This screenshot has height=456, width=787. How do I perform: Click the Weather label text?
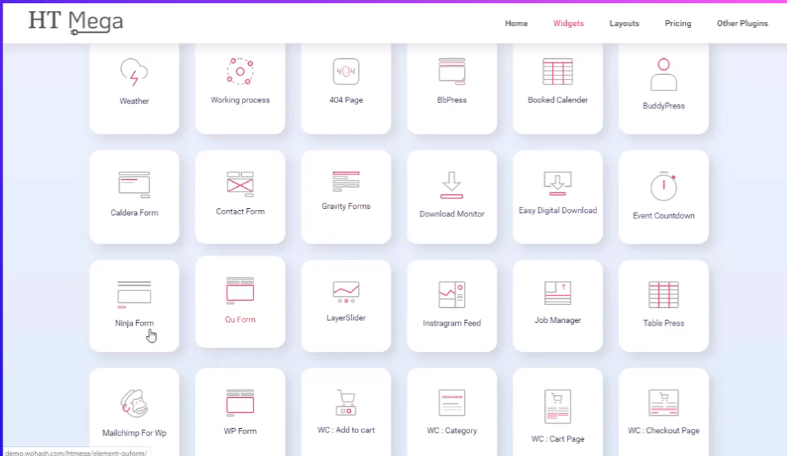(x=134, y=101)
